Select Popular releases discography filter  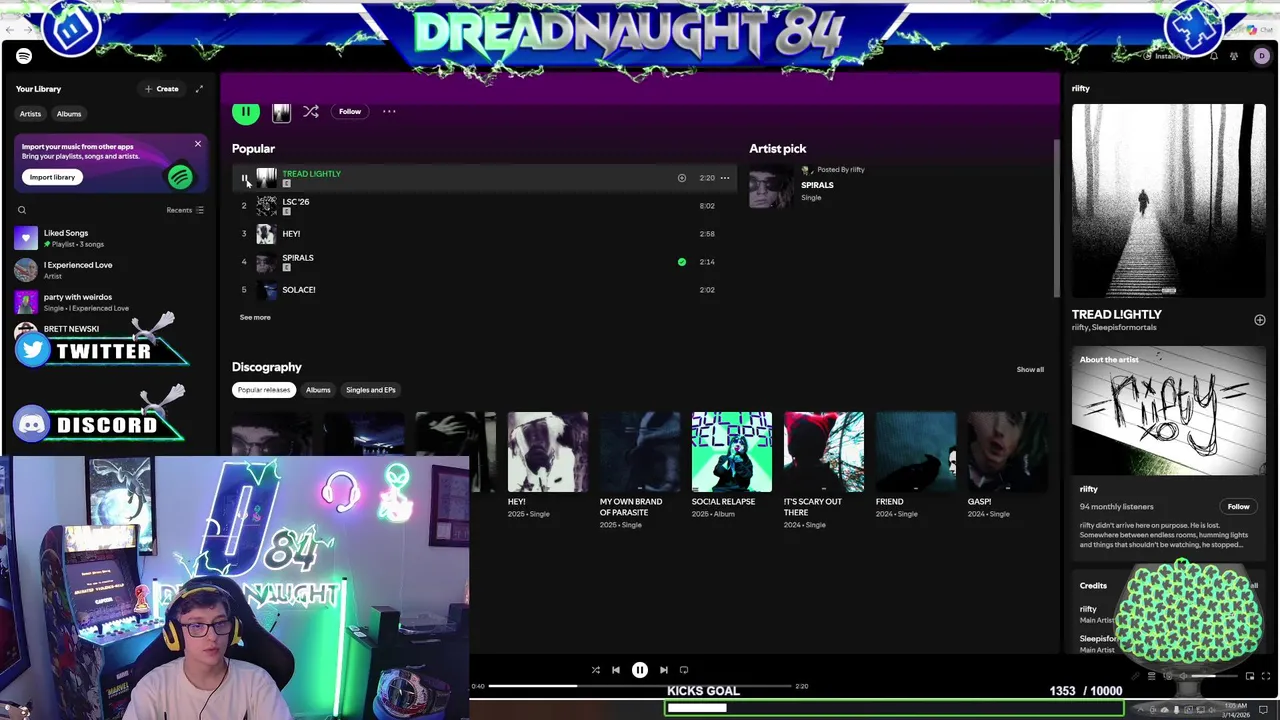(264, 390)
